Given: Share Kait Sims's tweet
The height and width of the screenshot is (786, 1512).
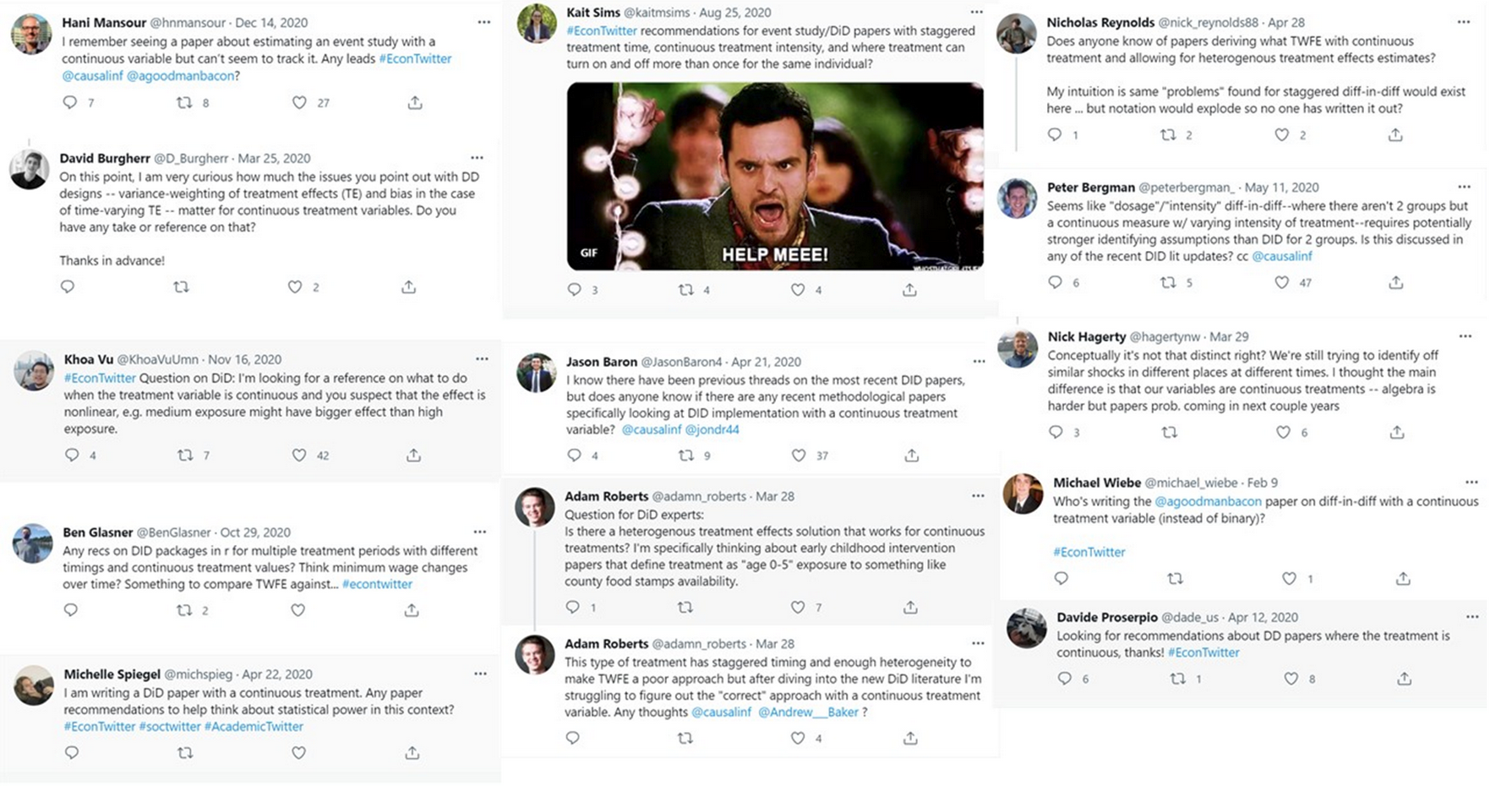Looking at the screenshot, I should (x=909, y=290).
